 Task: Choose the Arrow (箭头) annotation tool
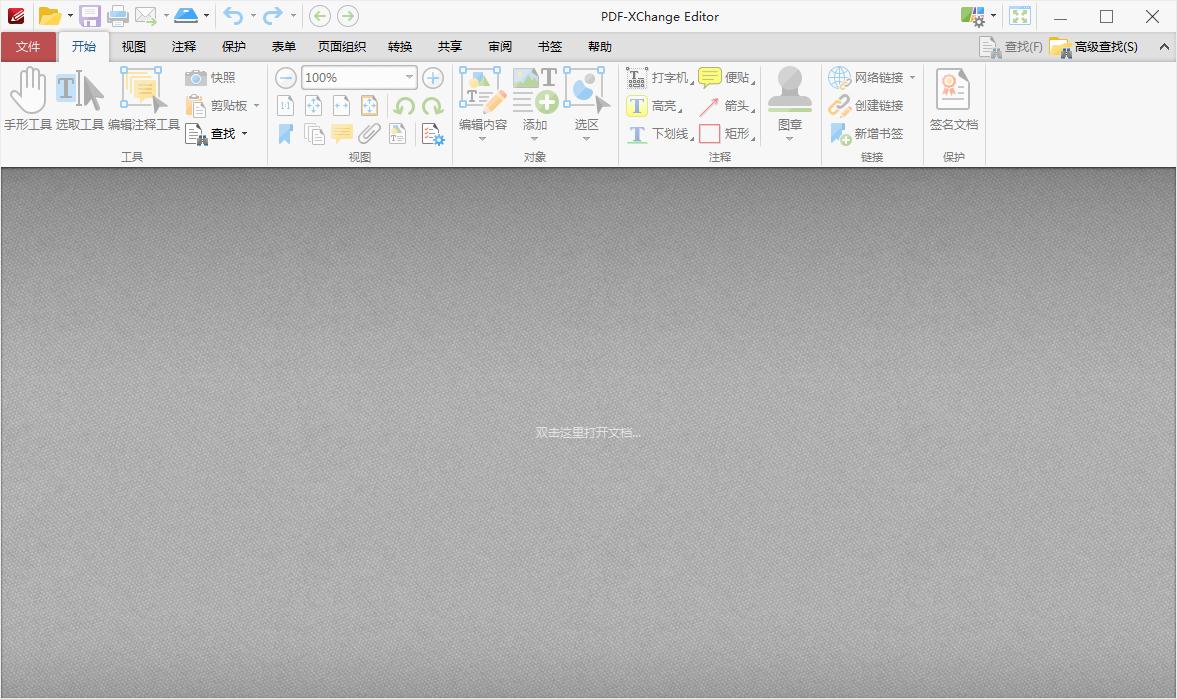click(x=725, y=106)
